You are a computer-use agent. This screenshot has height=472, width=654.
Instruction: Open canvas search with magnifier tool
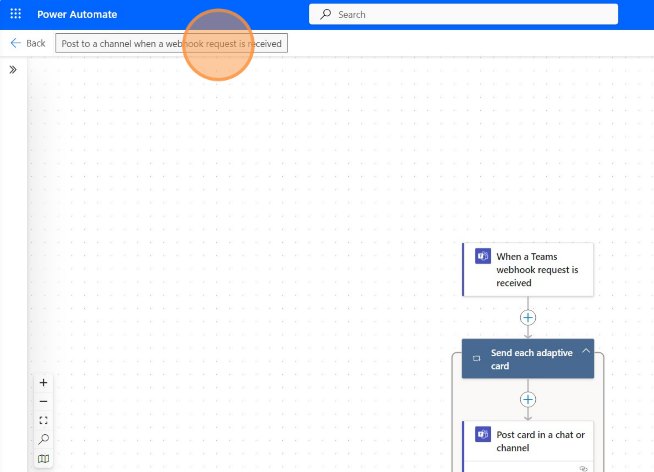[x=43, y=439]
